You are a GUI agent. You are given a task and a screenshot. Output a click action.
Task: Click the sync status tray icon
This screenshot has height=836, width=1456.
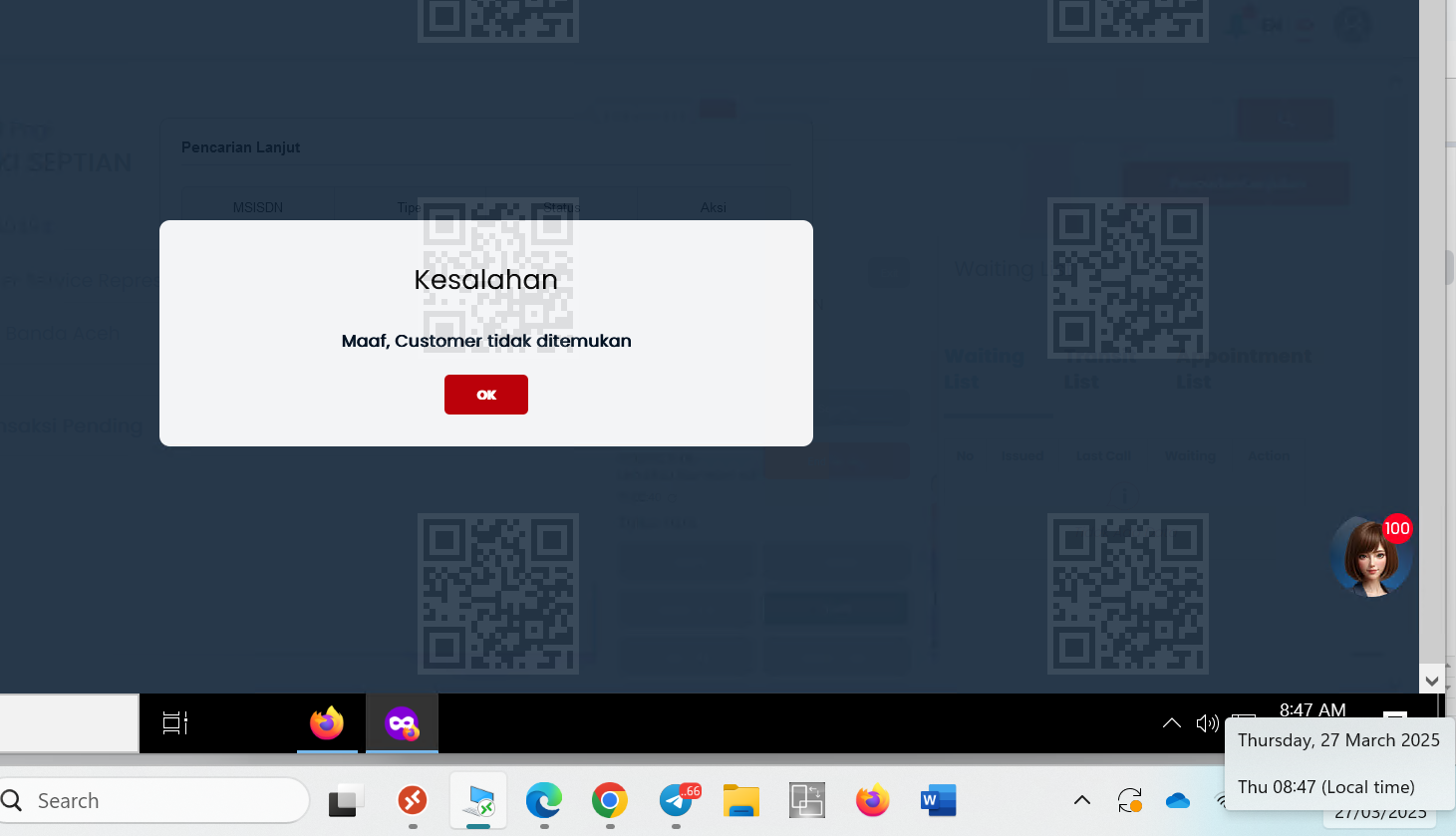tap(1130, 800)
